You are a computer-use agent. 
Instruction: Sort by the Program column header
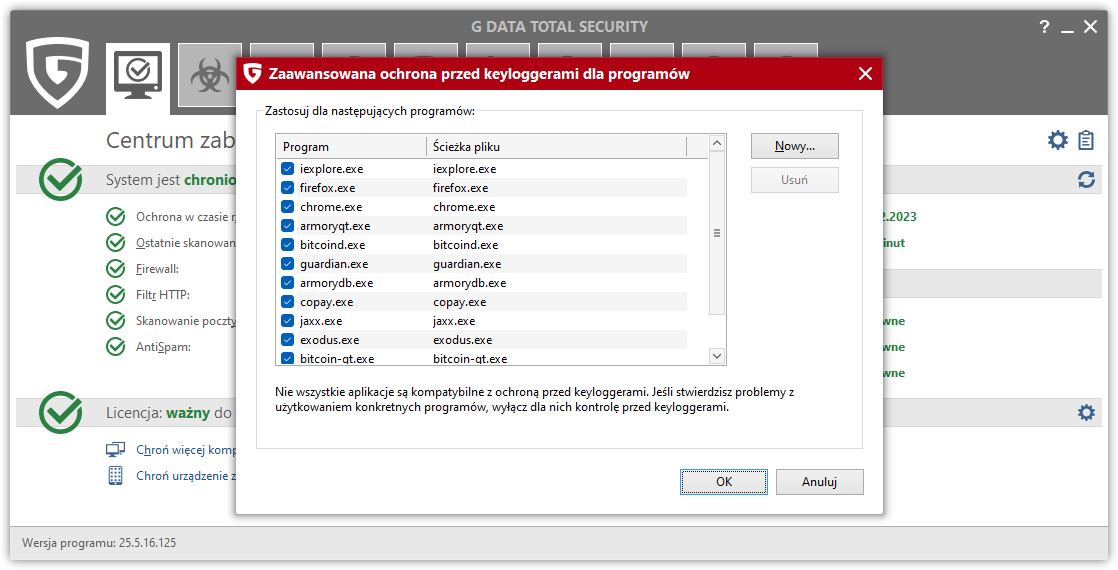(x=352, y=146)
